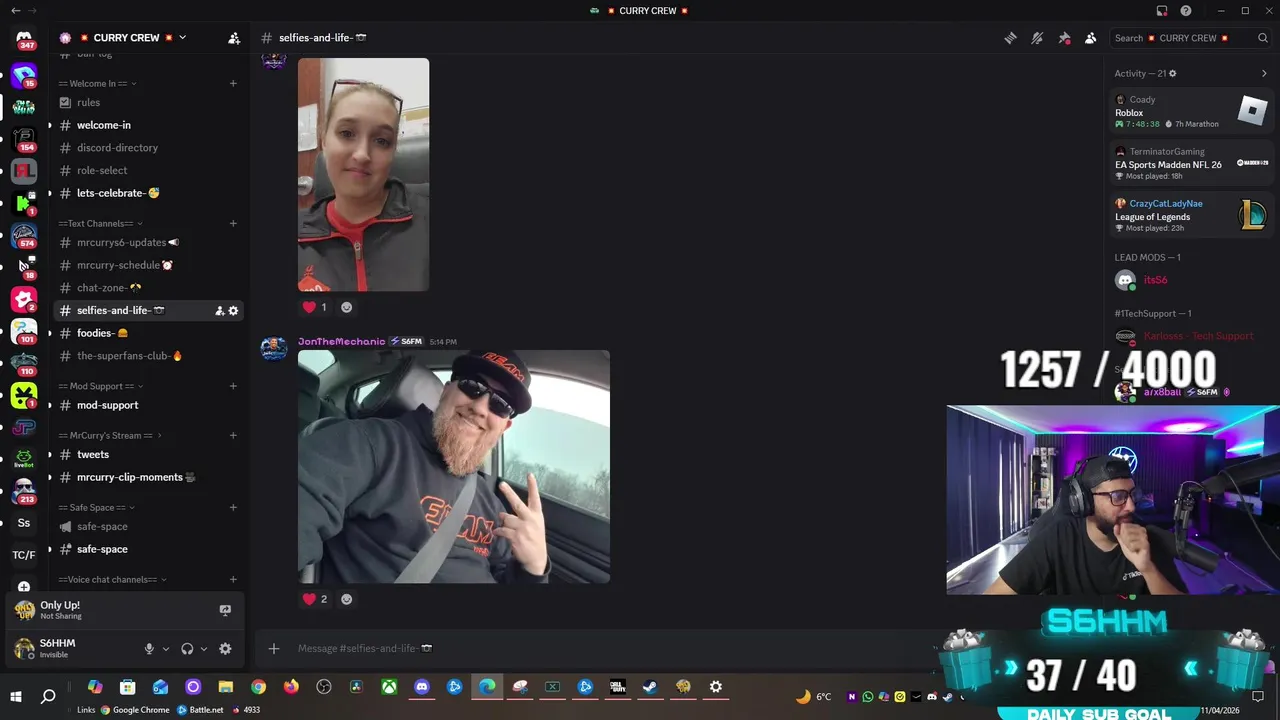Open pinned messages
The width and height of the screenshot is (1280, 720).
point(1064,38)
